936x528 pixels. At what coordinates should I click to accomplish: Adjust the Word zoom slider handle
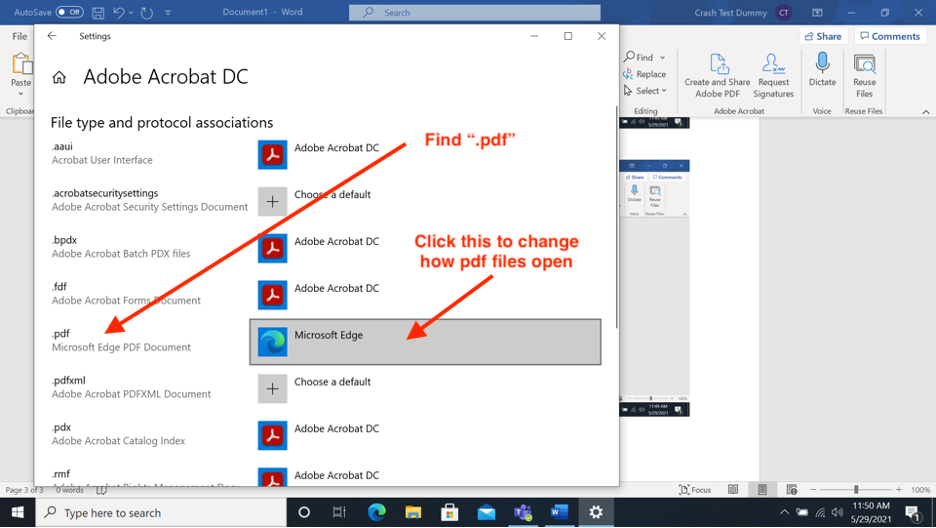coord(856,490)
